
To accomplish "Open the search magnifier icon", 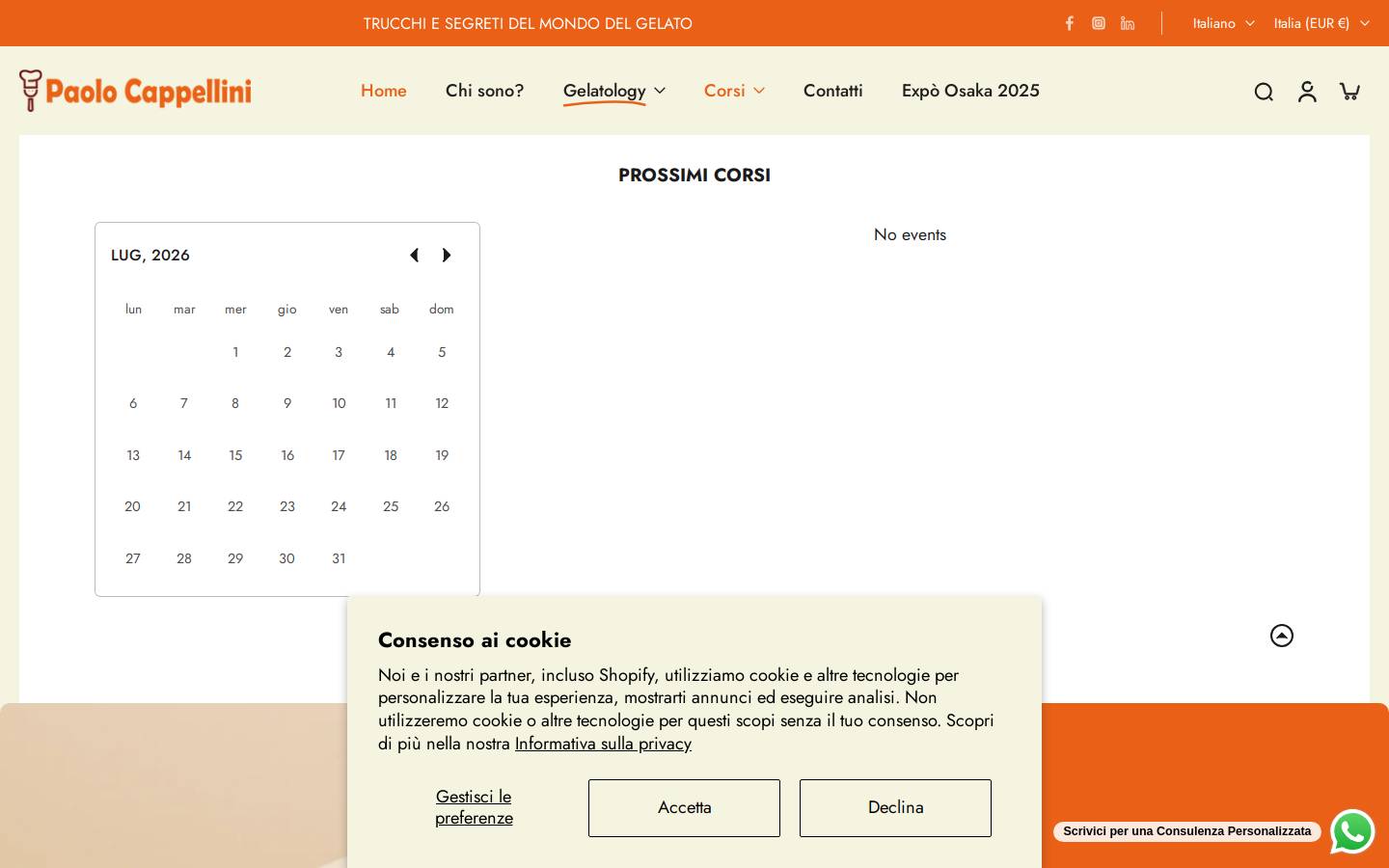I will click(1264, 92).
